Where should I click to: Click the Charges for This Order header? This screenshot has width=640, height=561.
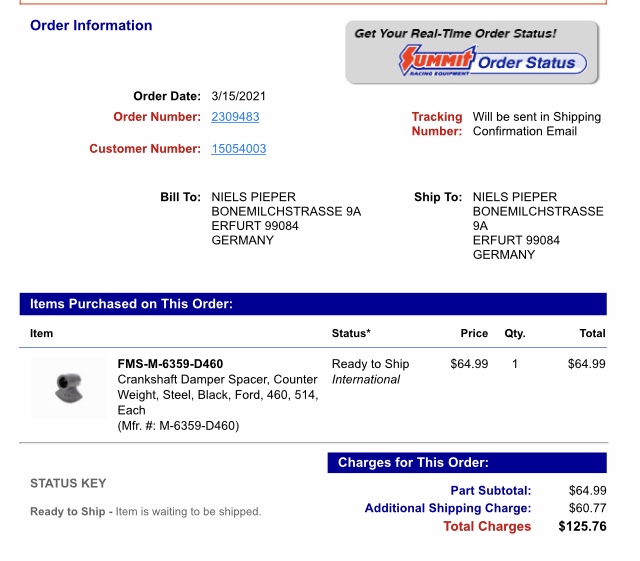point(467,463)
